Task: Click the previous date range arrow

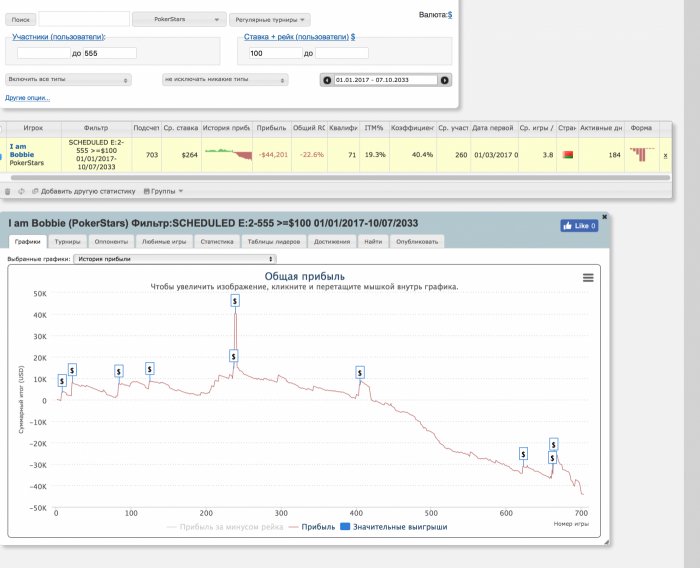Action: (327, 80)
